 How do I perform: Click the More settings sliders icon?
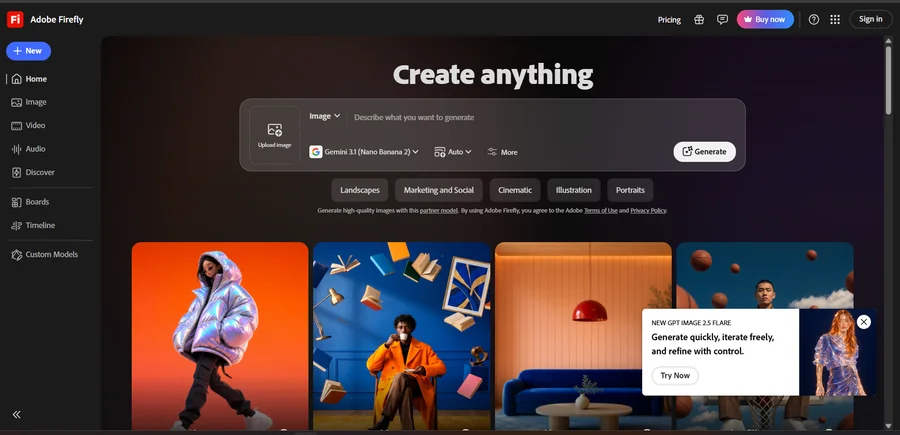click(x=492, y=152)
